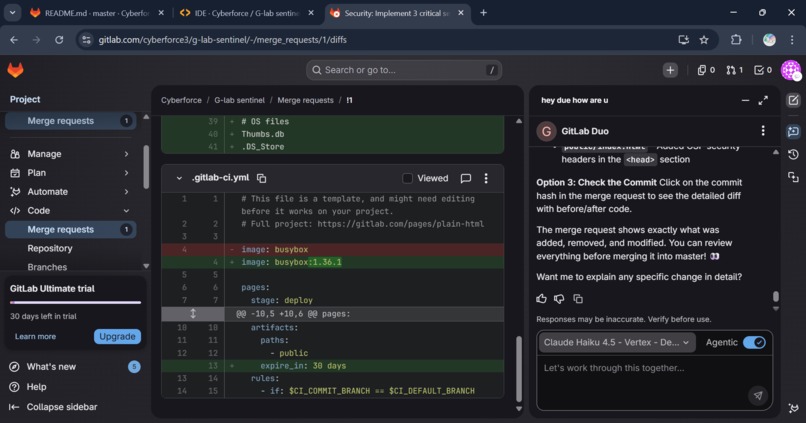Click the Search or go to field
The image size is (806, 423).
[x=404, y=70]
